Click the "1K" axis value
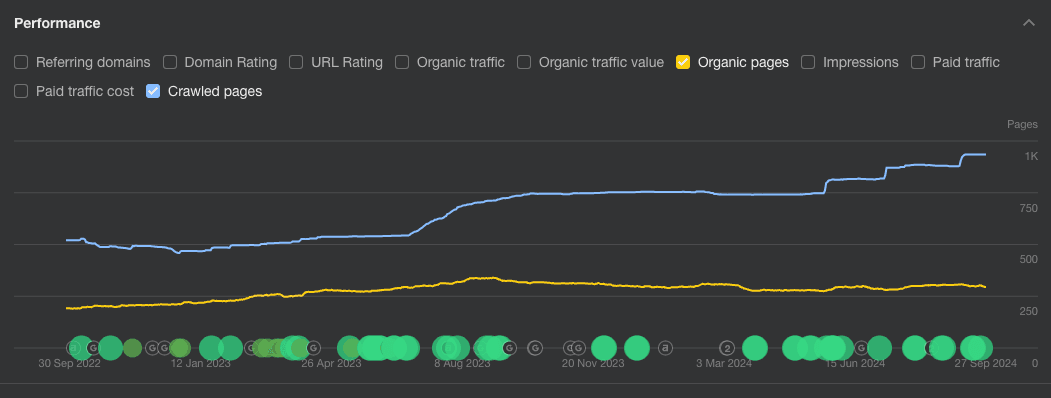Screen dimensions: 1051x398 pos(1031,156)
